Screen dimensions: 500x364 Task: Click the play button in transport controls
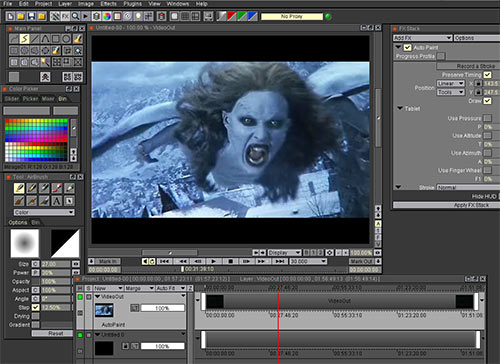(x=214, y=261)
